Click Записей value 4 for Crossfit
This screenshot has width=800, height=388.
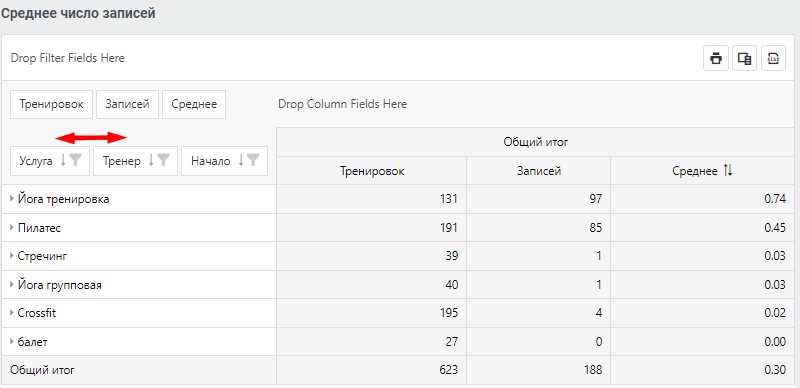coord(599,313)
